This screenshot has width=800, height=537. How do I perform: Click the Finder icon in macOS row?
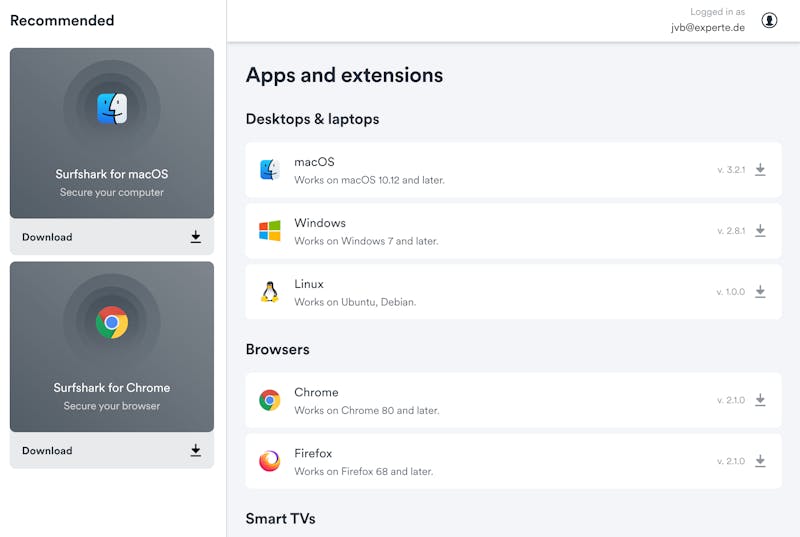coord(270,170)
